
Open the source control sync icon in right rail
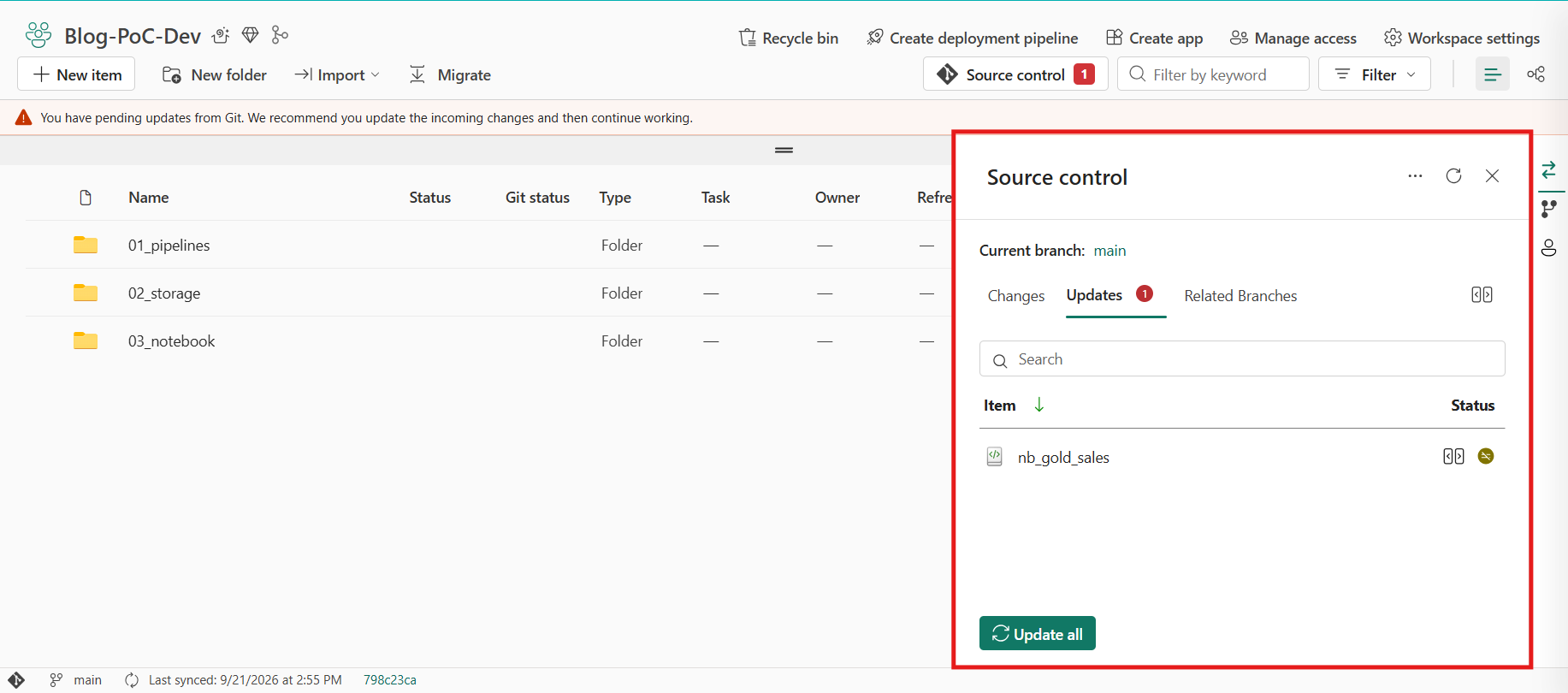pos(1548,170)
